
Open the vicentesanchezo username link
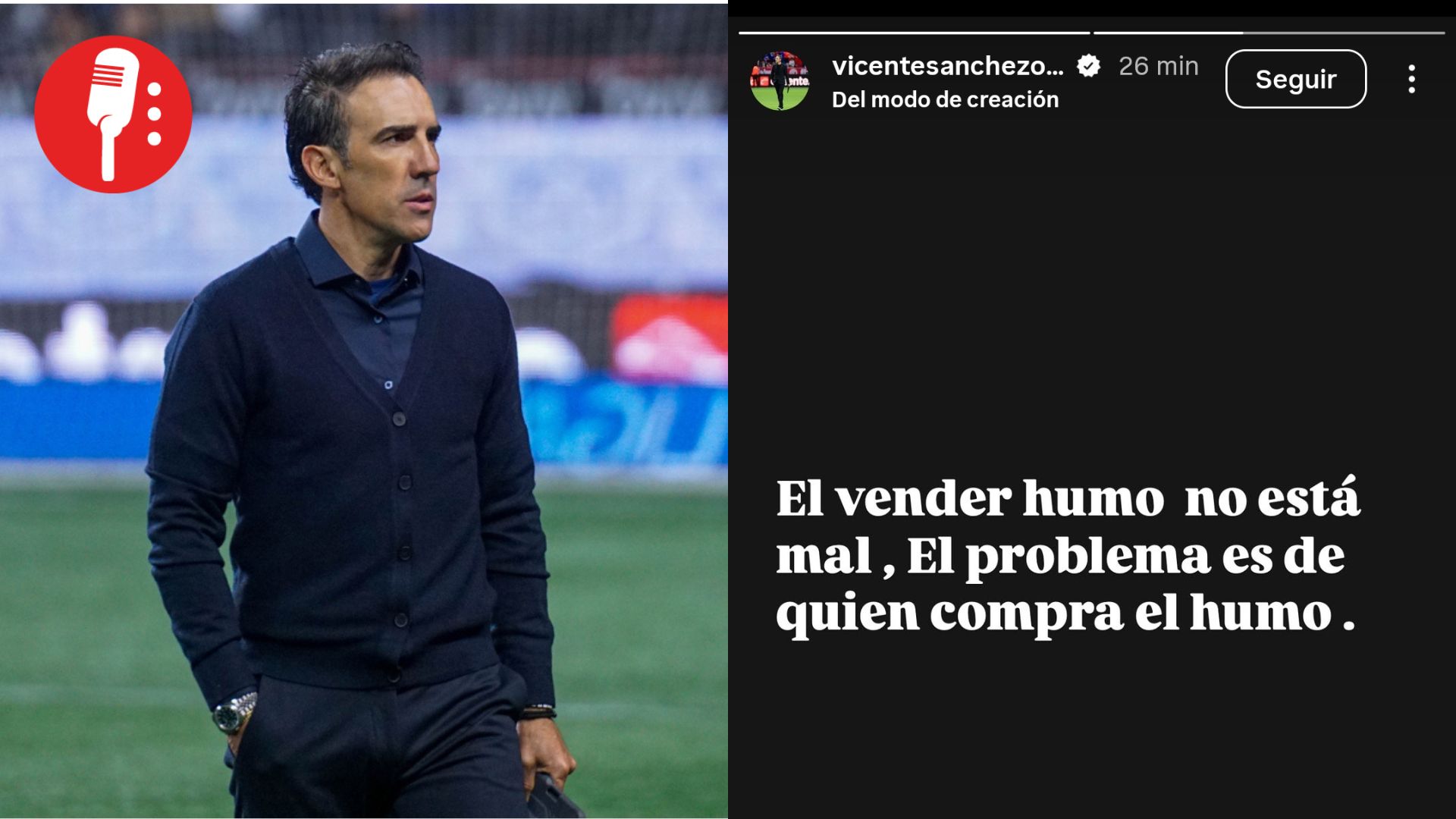click(948, 66)
